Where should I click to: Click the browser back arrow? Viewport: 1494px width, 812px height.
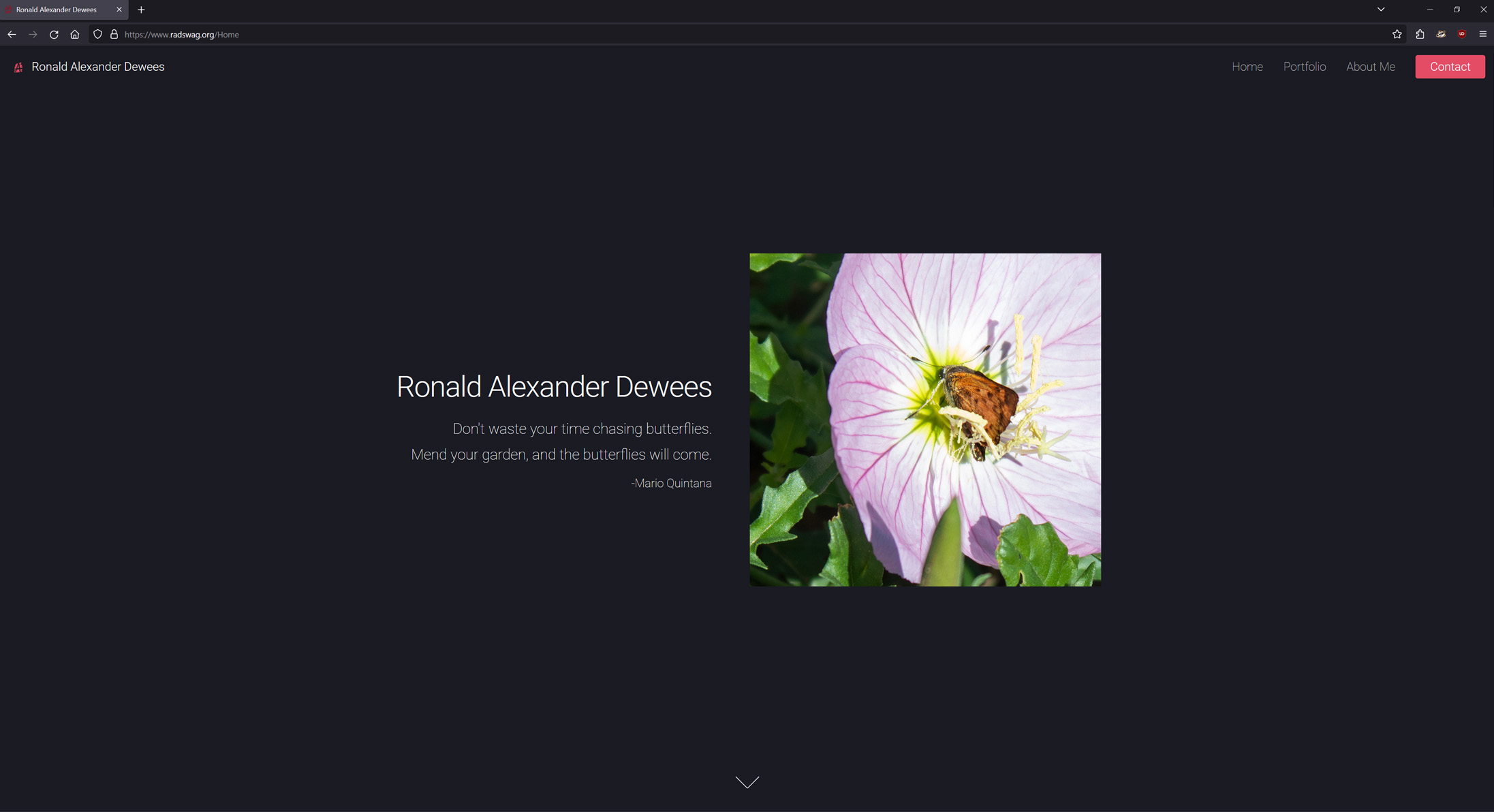pyautogui.click(x=12, y=35)
